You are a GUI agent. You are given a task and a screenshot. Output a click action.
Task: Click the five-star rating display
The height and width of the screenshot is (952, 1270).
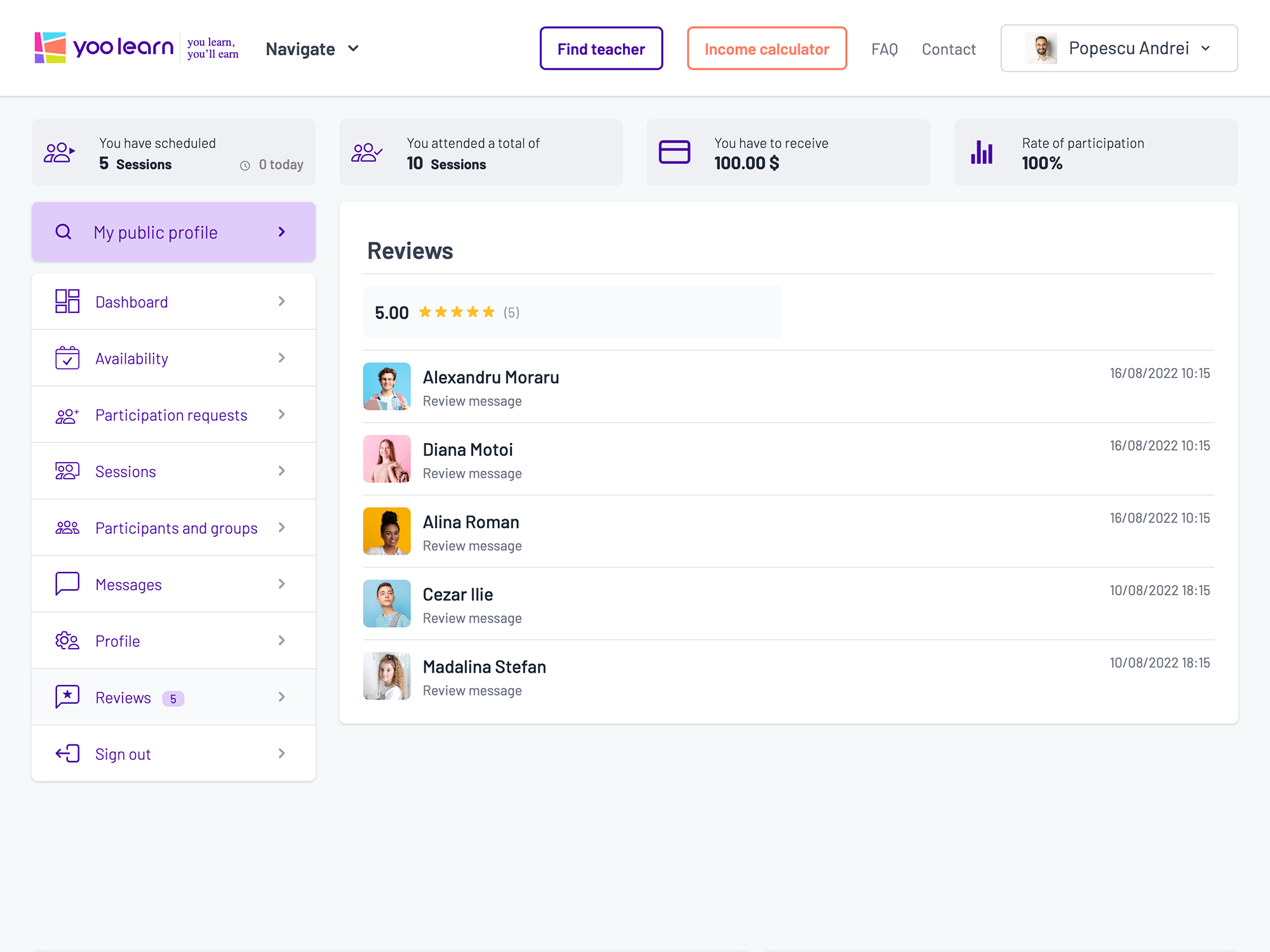tap(457, 312)
